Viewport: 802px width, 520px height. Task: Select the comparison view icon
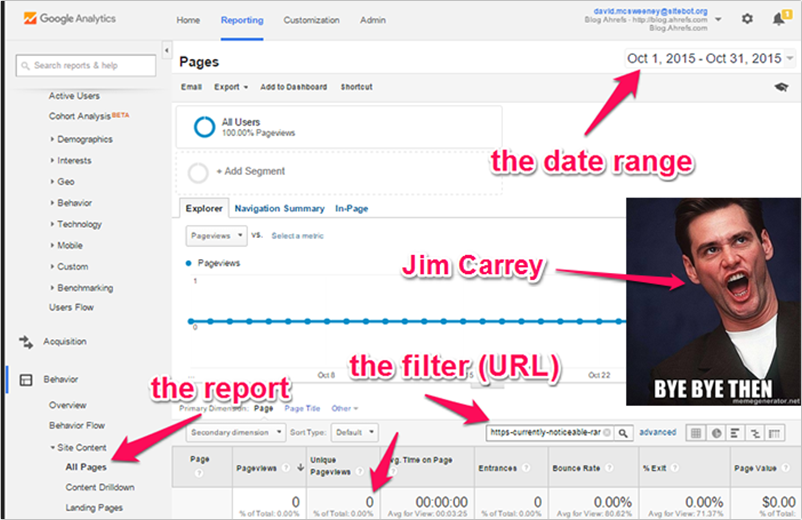tap(755, 433)
